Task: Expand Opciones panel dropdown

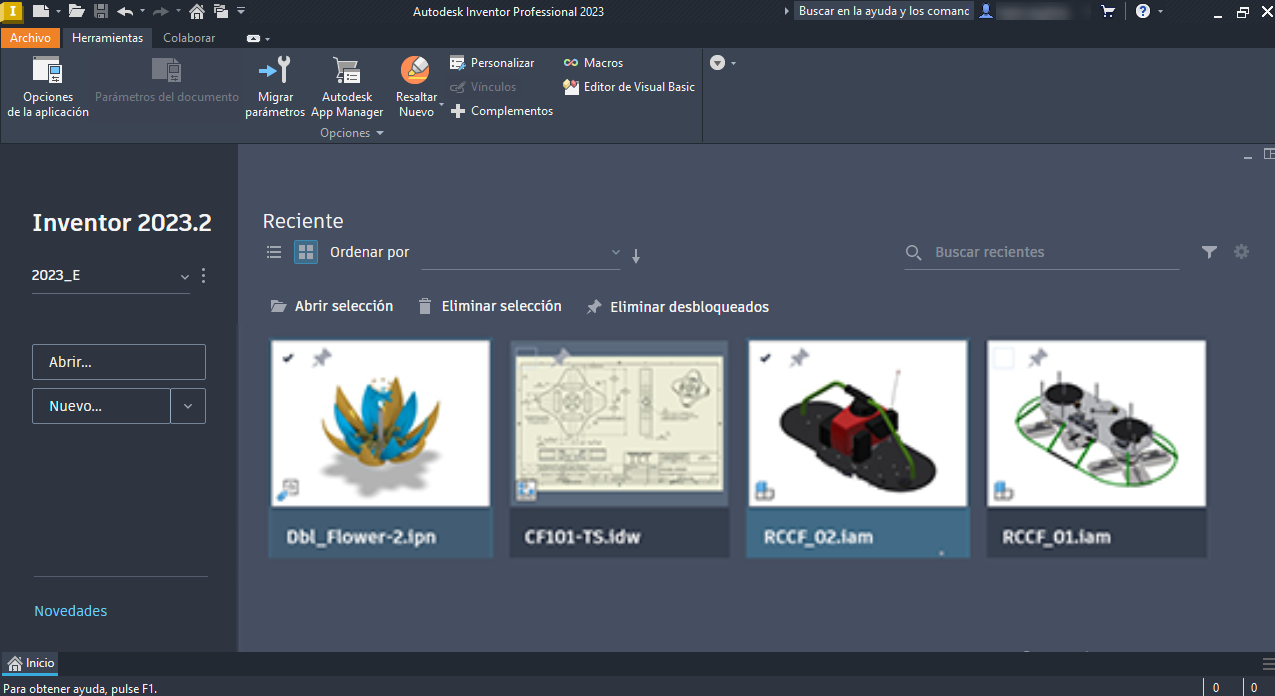Action: (352, 133)
